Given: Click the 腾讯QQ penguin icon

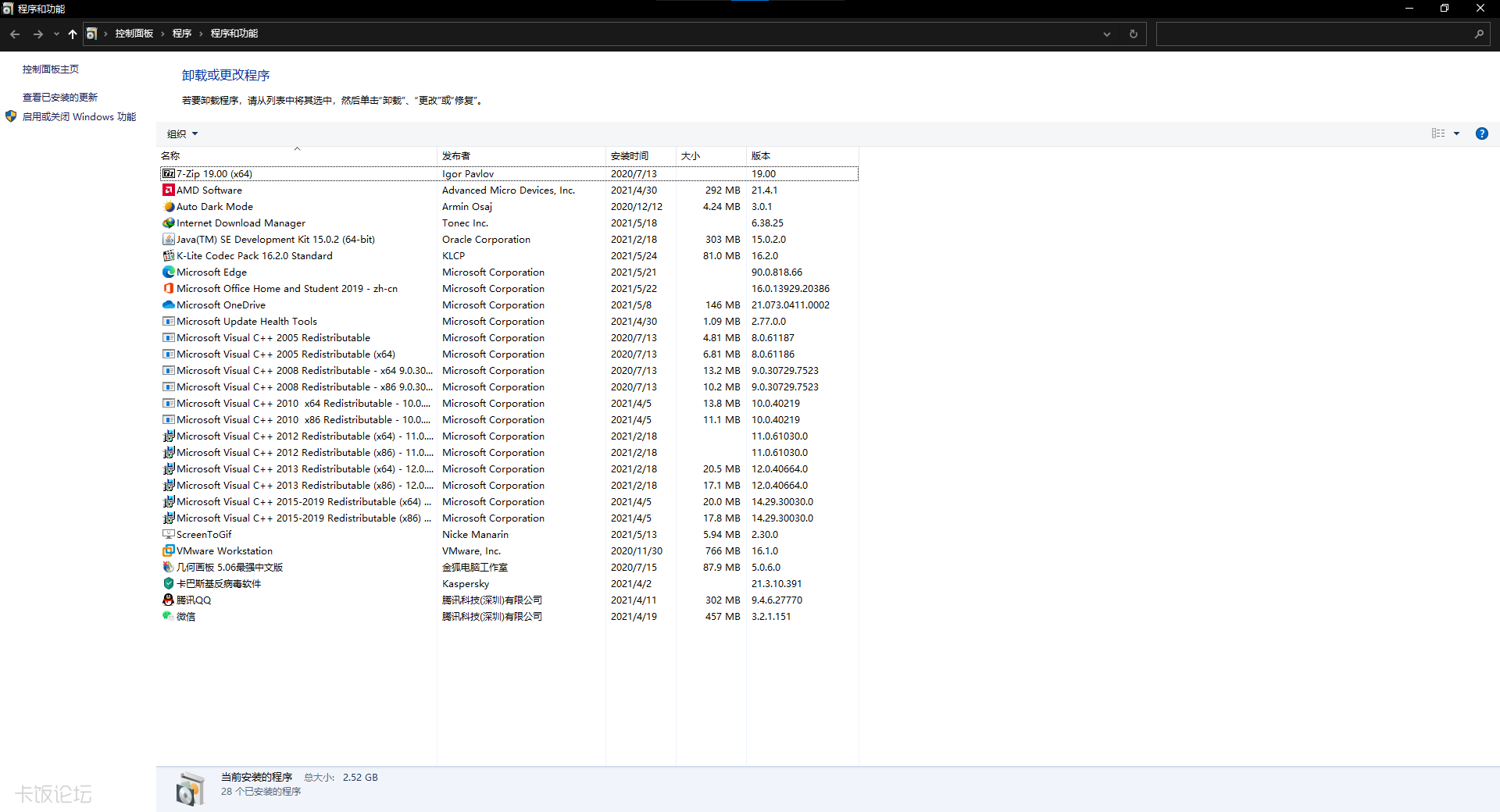Looking at the screenshot, I should (x=168, y=600).
